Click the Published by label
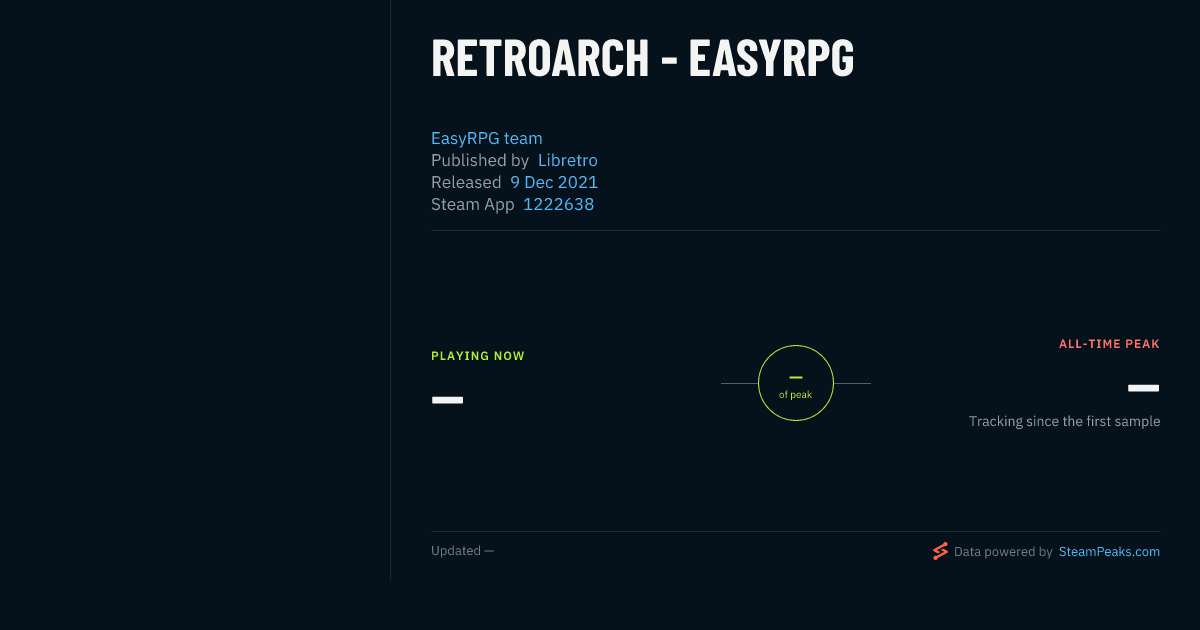Screen dimensions: 1200x630 [480, 160]
